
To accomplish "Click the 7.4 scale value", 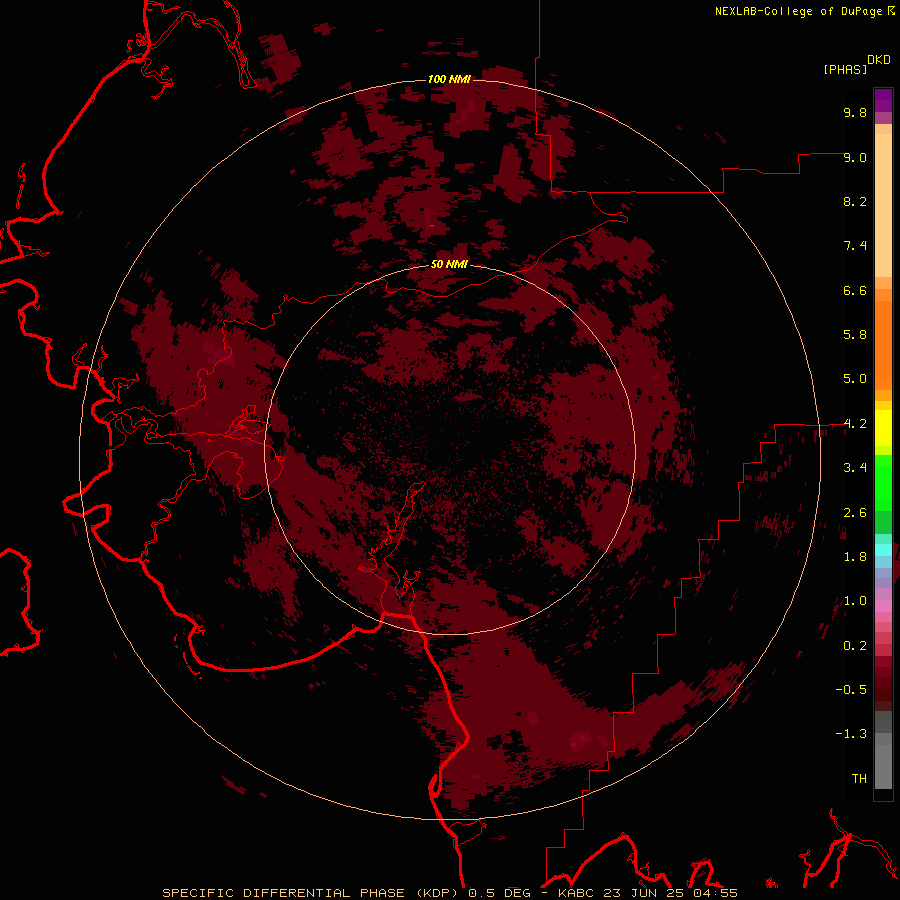I will [855, 246].
